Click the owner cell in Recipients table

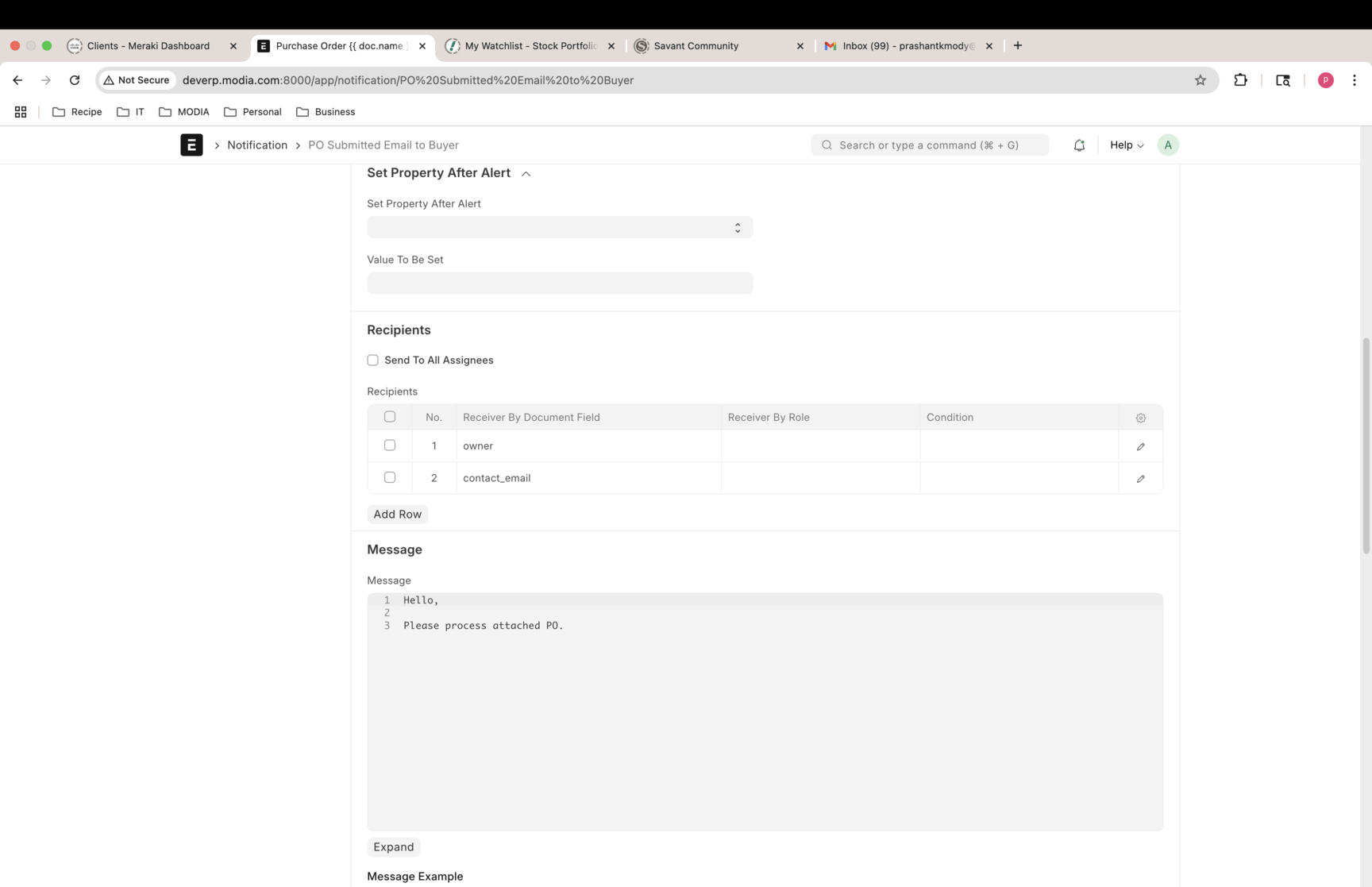588,446
